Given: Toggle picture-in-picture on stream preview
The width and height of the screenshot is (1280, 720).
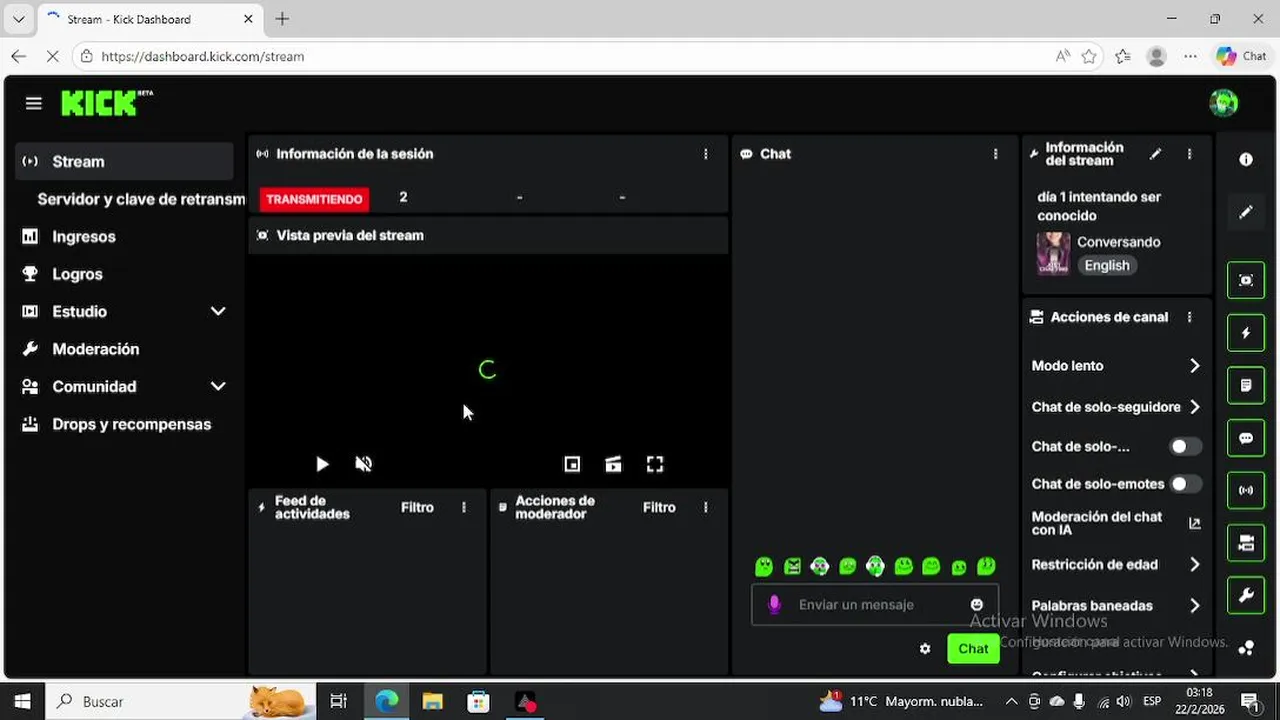Looking at the screenshot, I should tap(572, 464).
